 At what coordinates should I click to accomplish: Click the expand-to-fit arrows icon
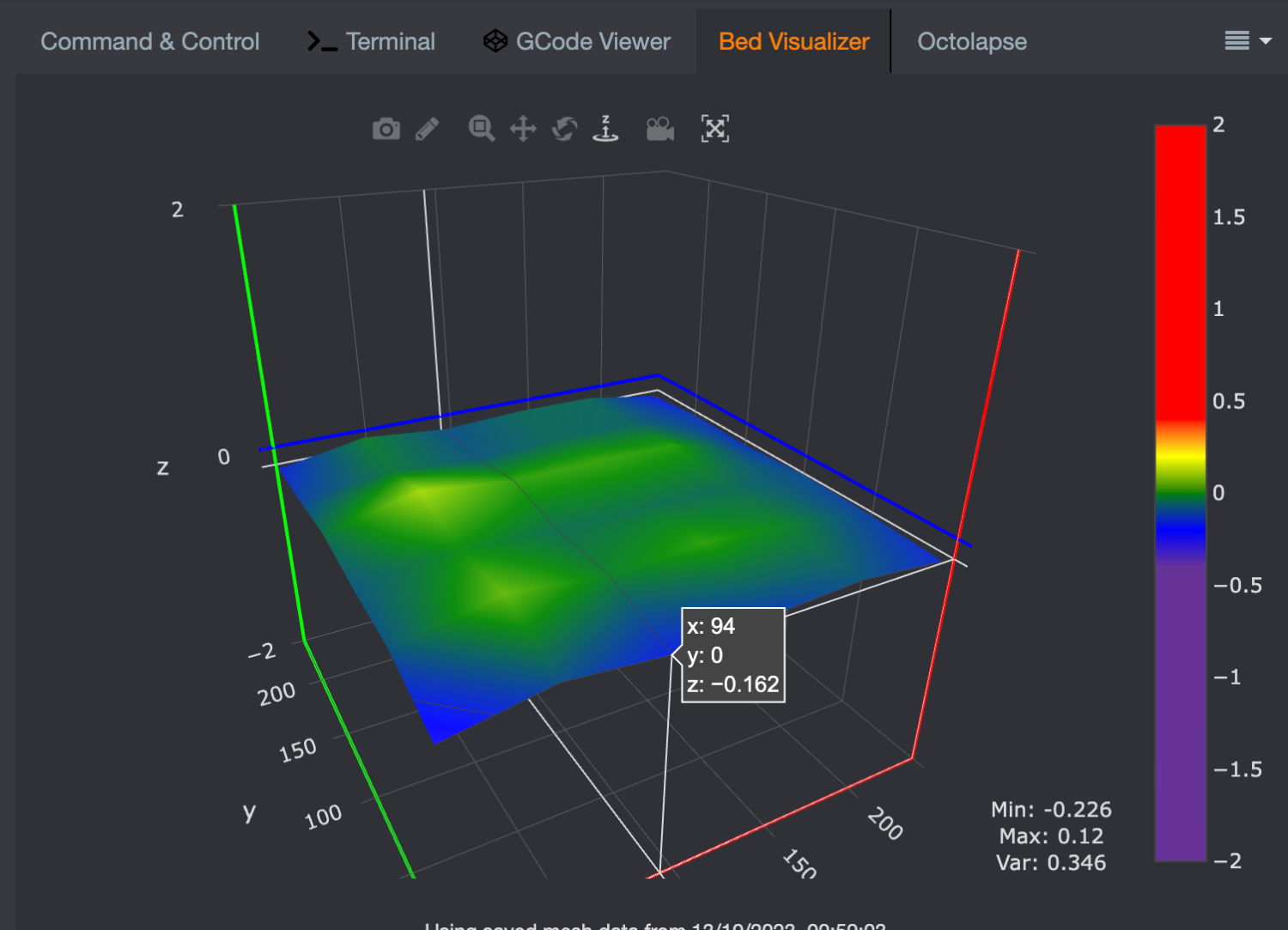pyautogui.click(x=714, y=129)
